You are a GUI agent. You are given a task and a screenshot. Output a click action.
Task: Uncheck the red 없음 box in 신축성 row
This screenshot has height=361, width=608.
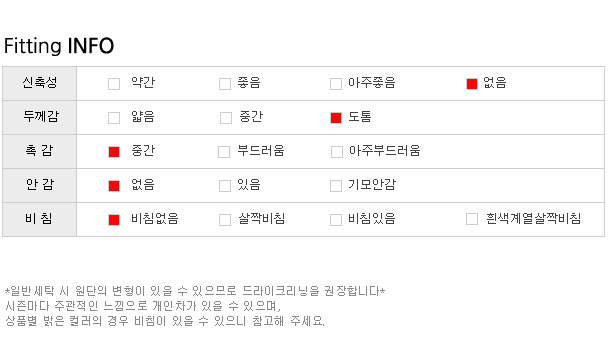pyautogui.click(x=472, y=84)
